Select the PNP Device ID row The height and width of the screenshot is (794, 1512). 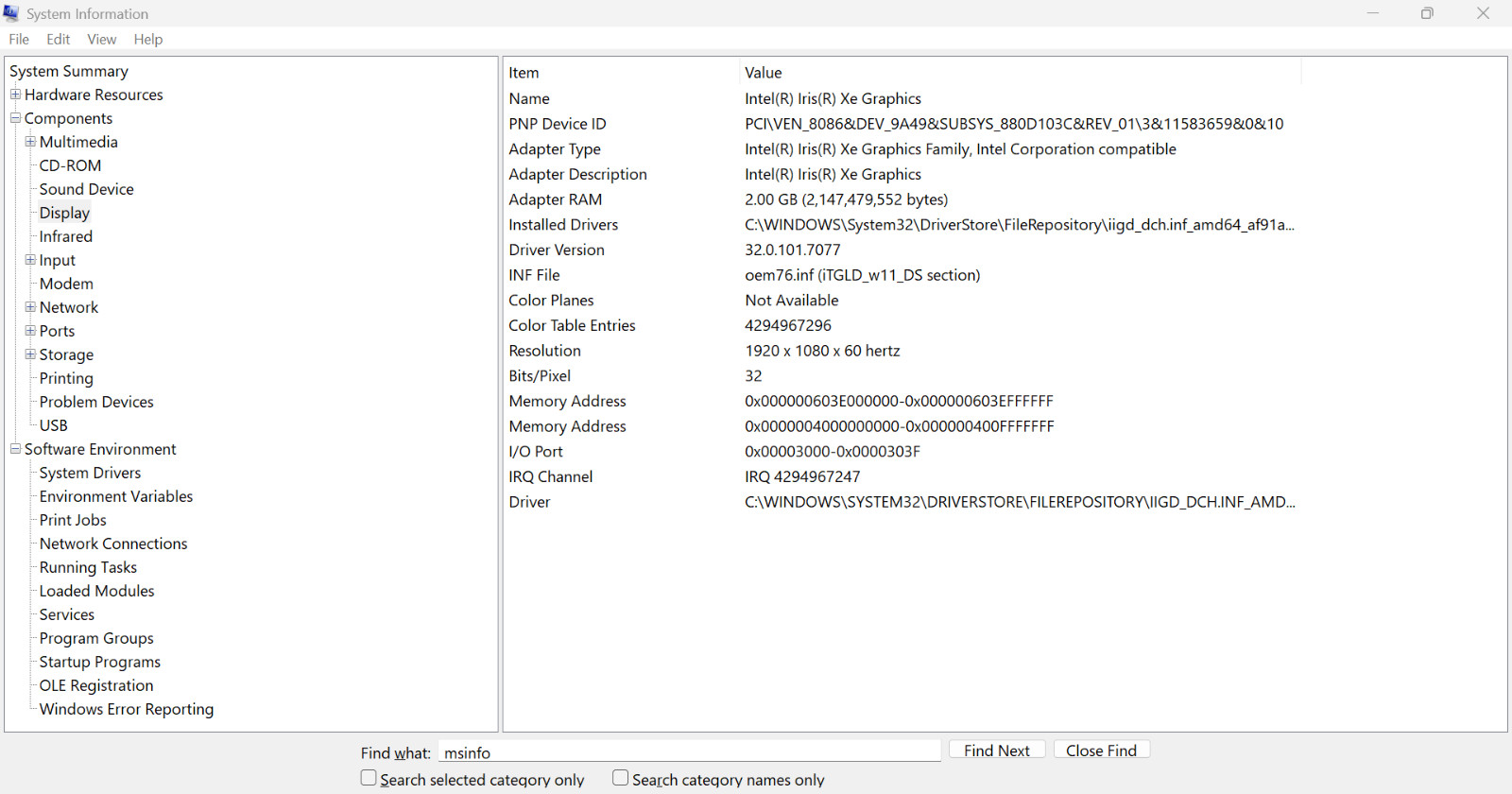click(902, 124)
